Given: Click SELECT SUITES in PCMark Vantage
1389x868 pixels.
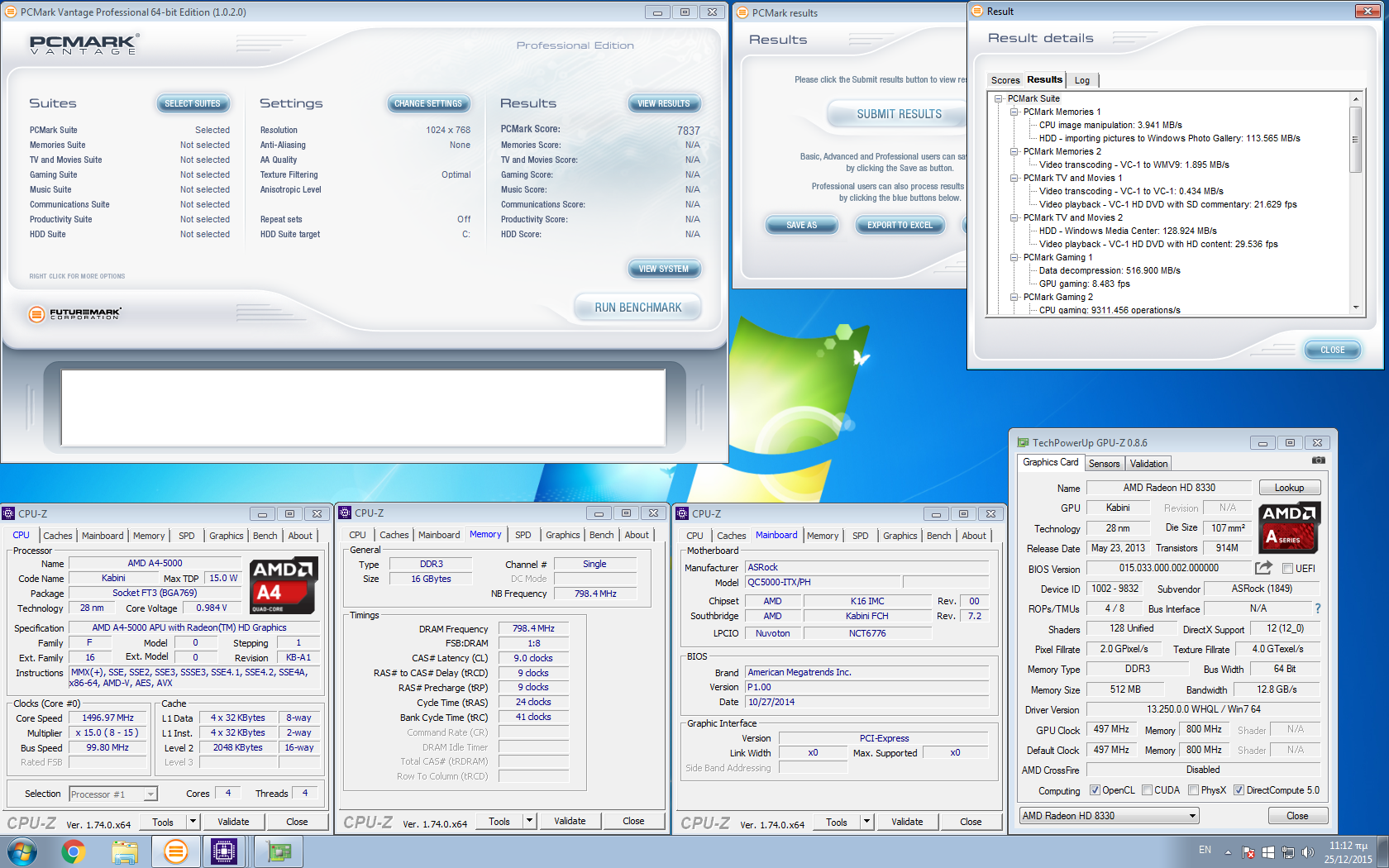Looking at the screenshot, I should tap(193, 103).
